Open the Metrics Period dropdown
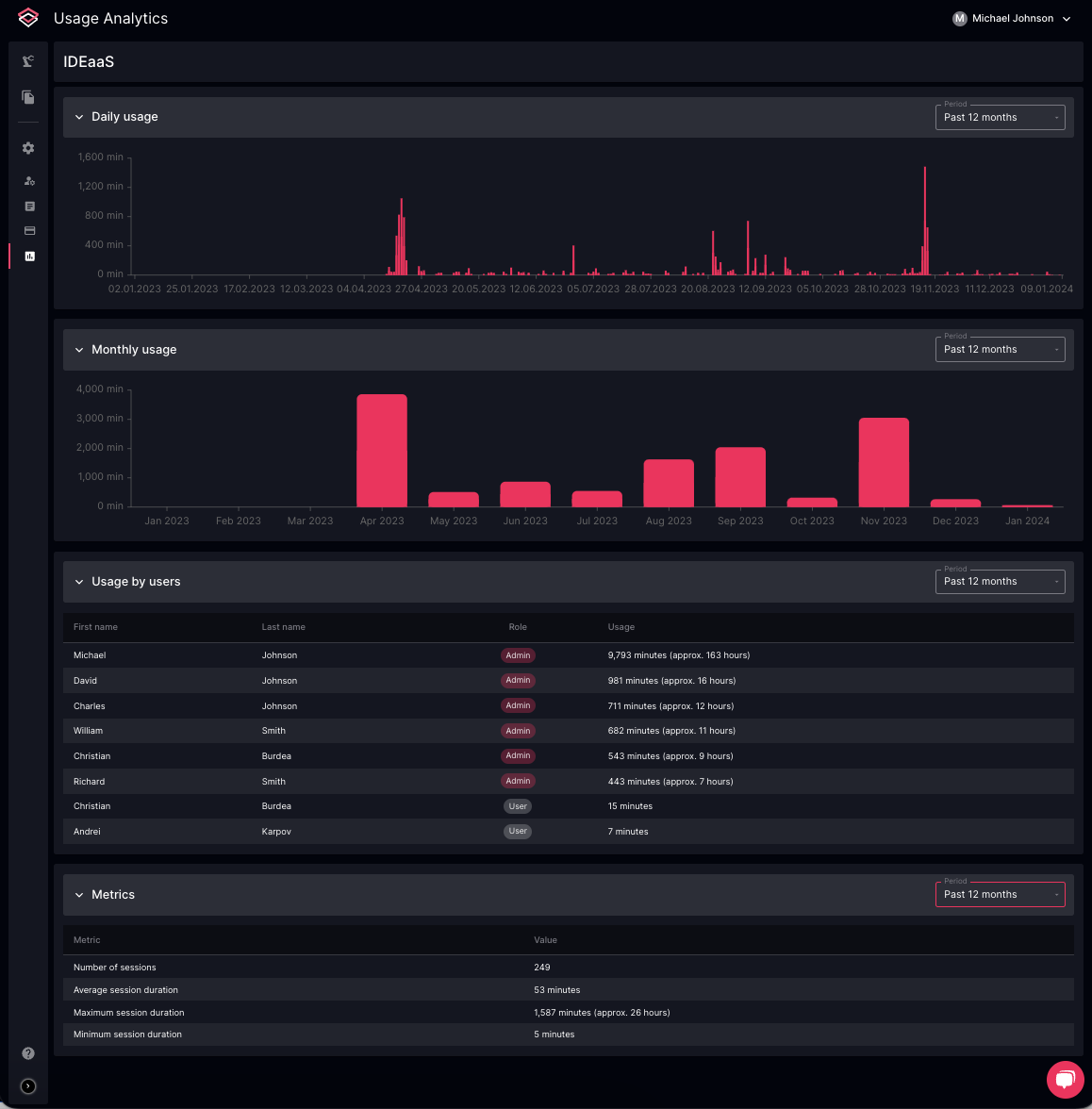The image size is (1092, 1109). tap(999, 895)
